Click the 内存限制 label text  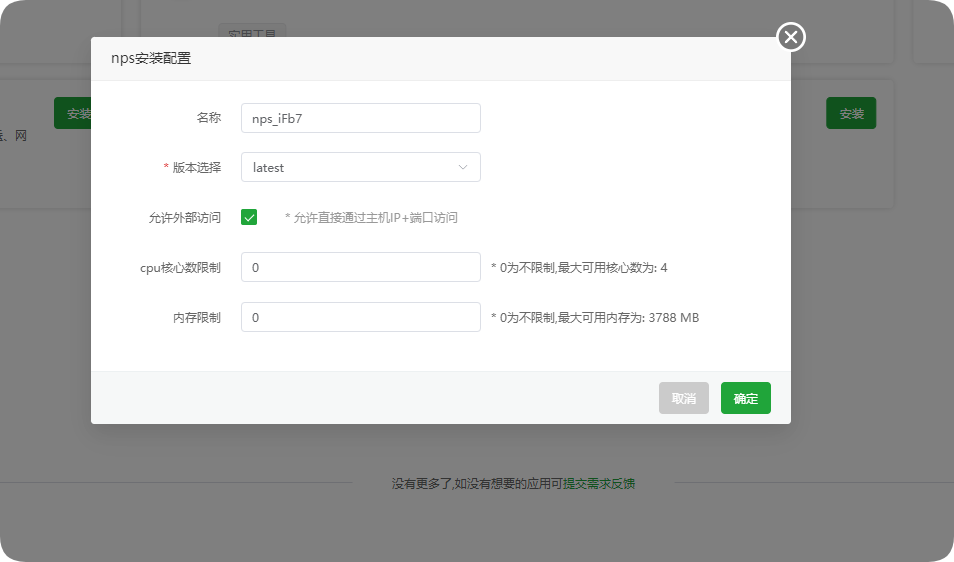click(x=197, y=317)
